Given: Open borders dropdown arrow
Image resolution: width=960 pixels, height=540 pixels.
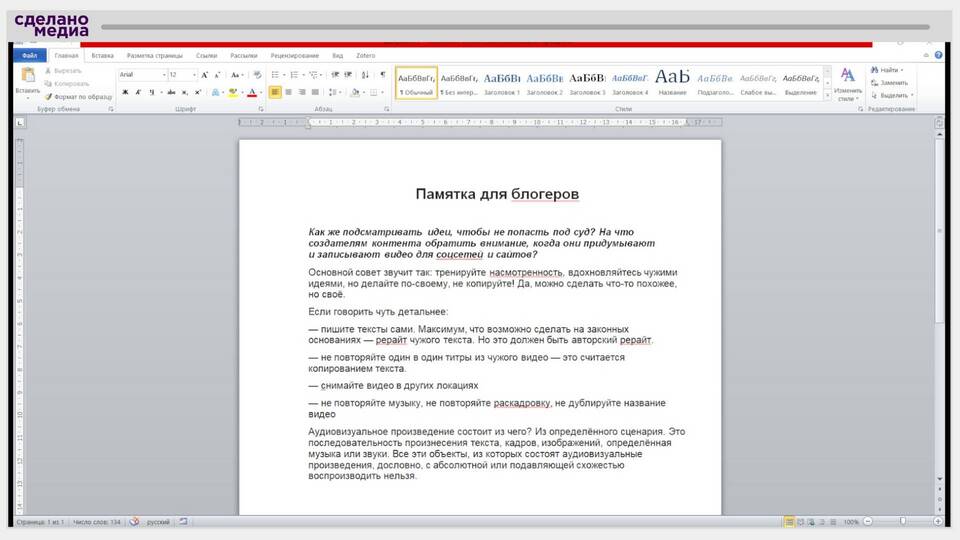Looking at the screenshot, I should [383, 92].
